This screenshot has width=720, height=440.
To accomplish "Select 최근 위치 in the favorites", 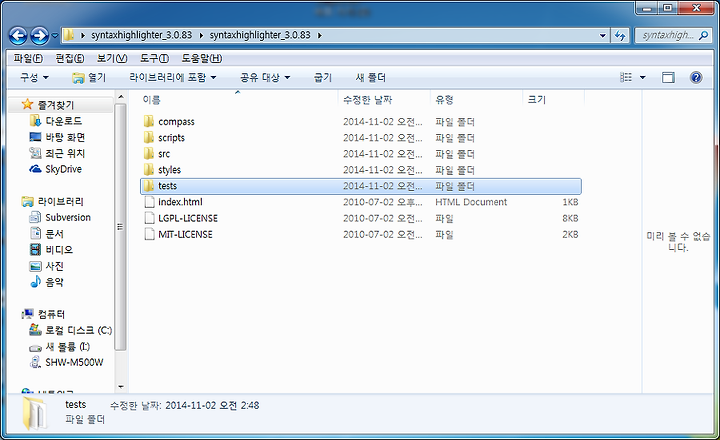I will coord(65,153).
